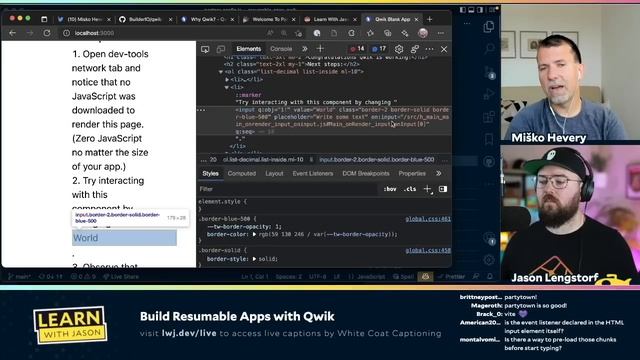640x360 pixels.
Task: Open VS Code Explorer files icon
Action: (489, 27)
